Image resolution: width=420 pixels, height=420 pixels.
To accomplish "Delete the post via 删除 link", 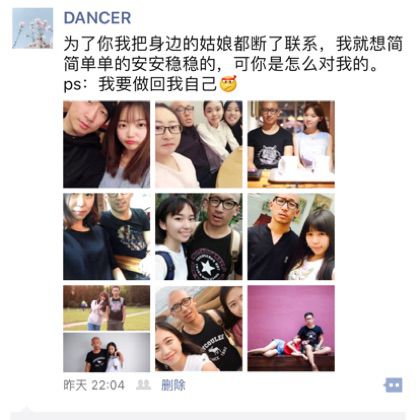I will point(173,385).
